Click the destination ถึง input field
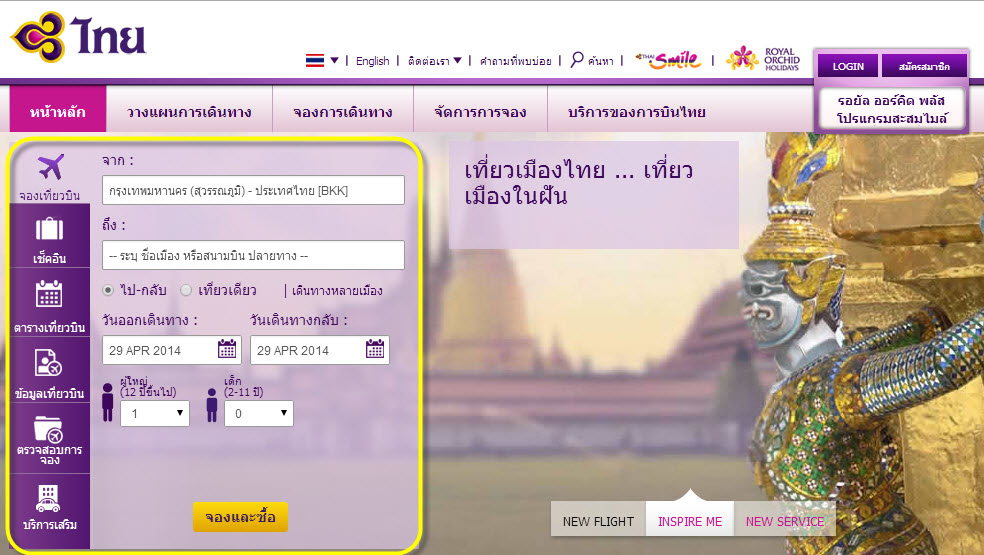The image size is (984, 555). pyautogui.click(x=254, y=256)
